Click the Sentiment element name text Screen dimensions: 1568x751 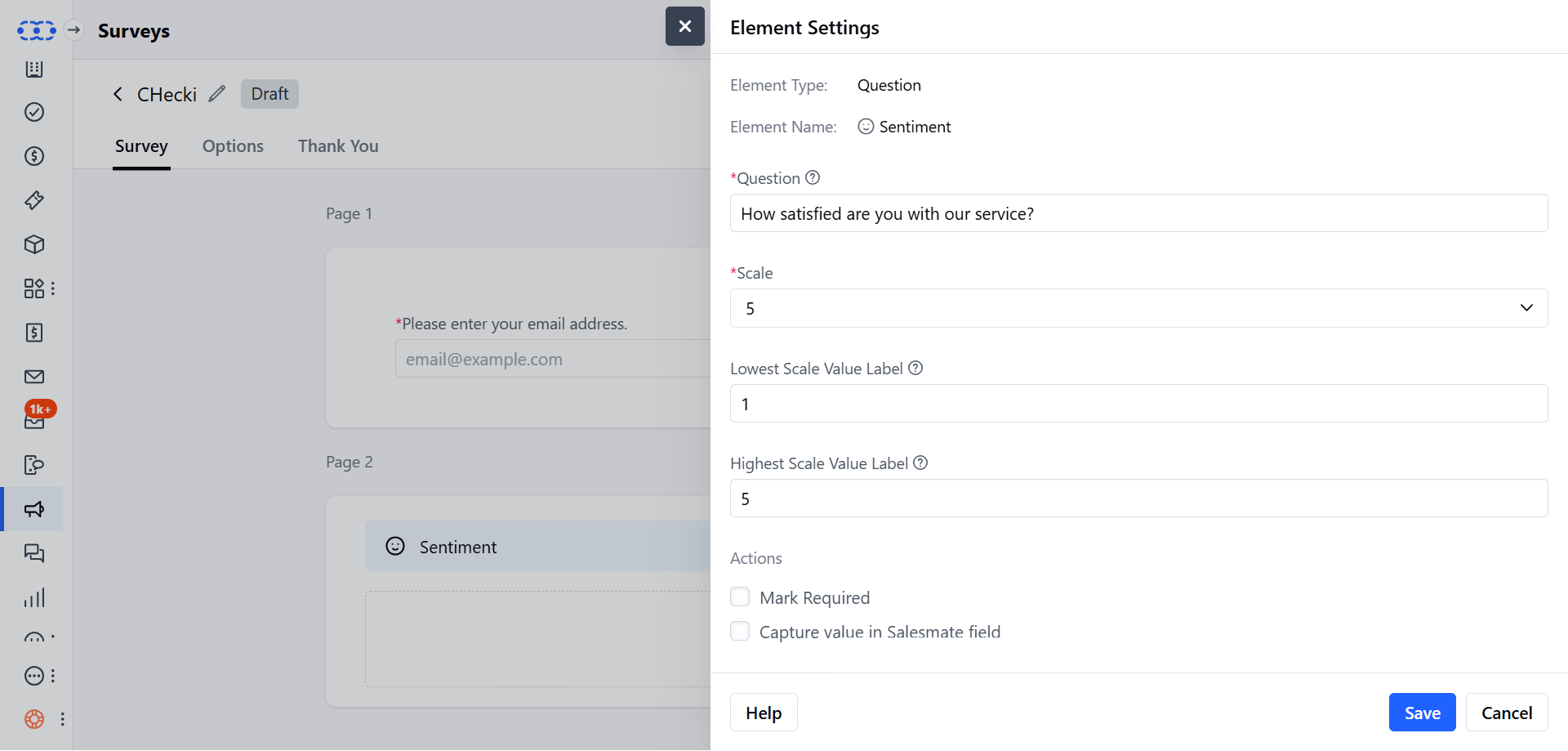tap(915, 127)
